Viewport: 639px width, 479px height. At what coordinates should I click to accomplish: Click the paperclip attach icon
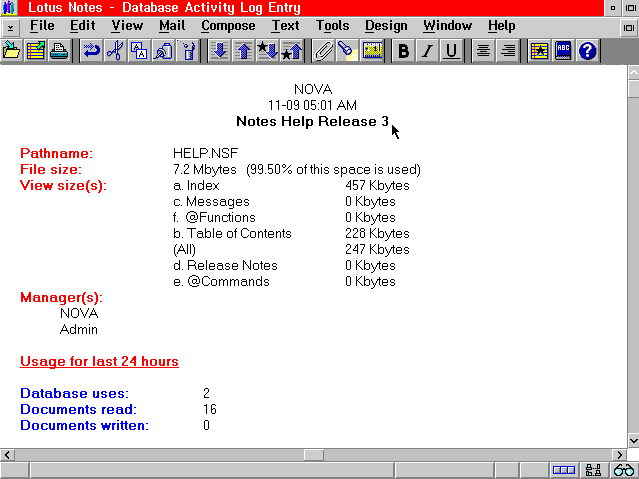(323, 51)
